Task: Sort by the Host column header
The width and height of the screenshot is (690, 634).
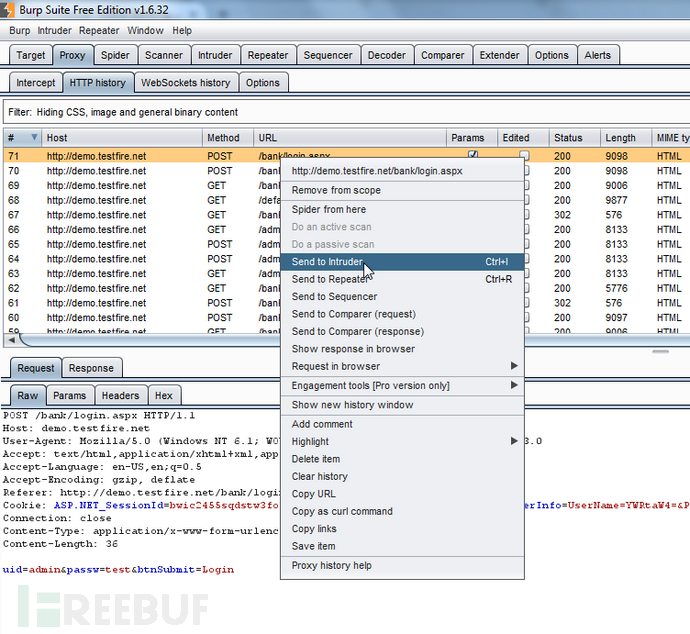Action: 121,138
